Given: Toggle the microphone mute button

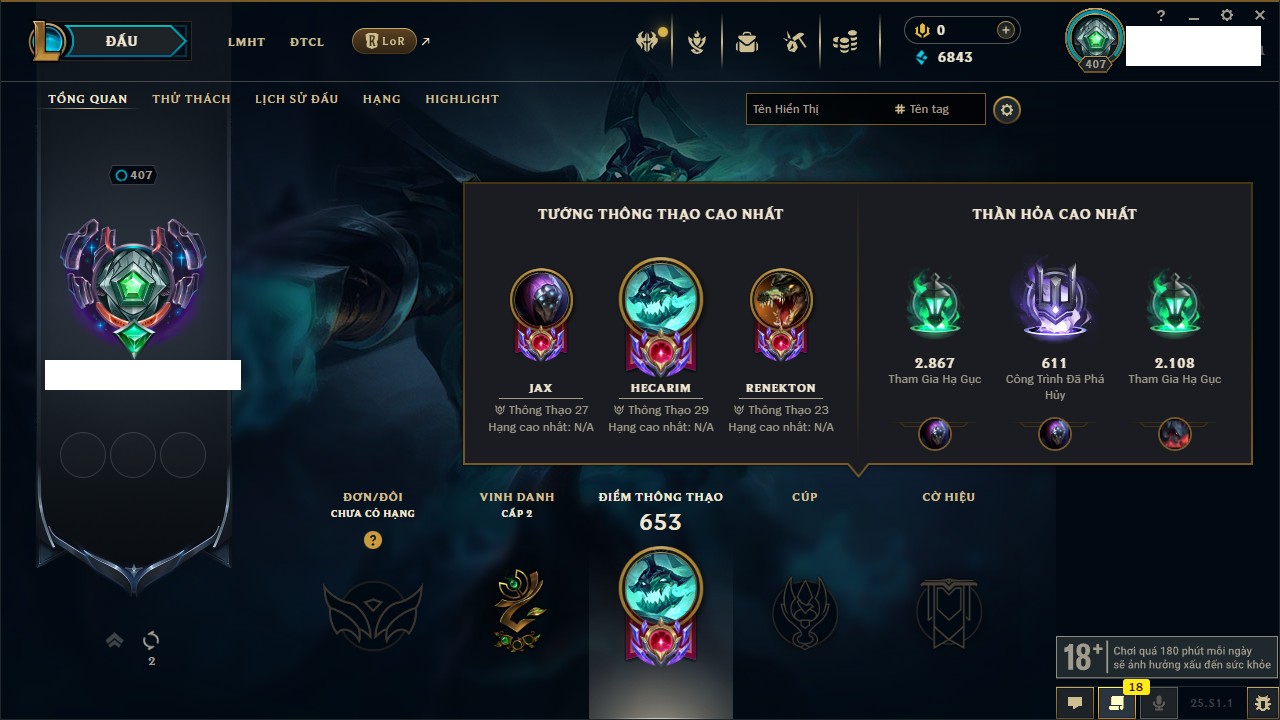Looking at the screenshot, I should click(x=1159, y=703).
